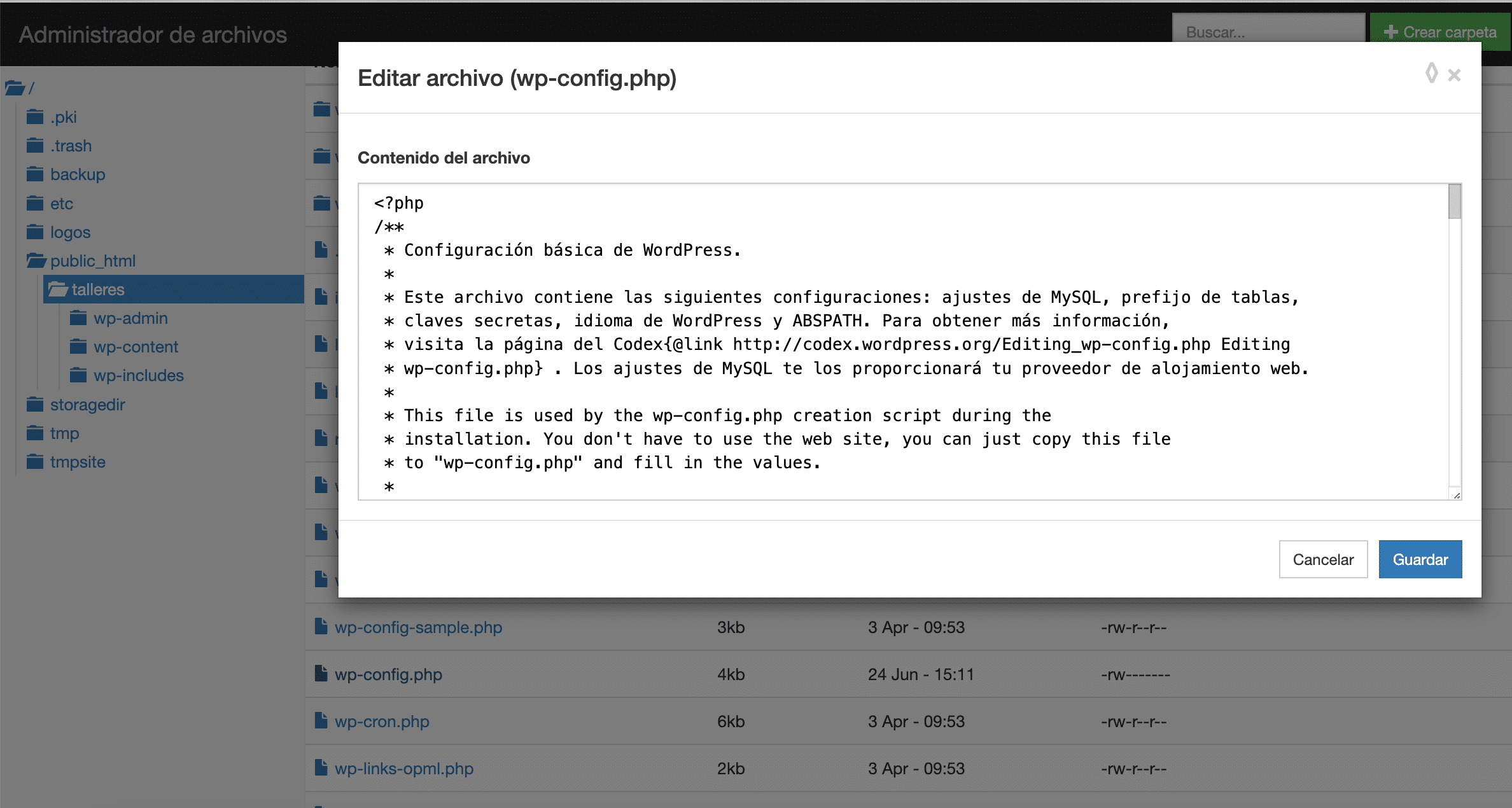Click the backup folder icon

click(35, 174)
